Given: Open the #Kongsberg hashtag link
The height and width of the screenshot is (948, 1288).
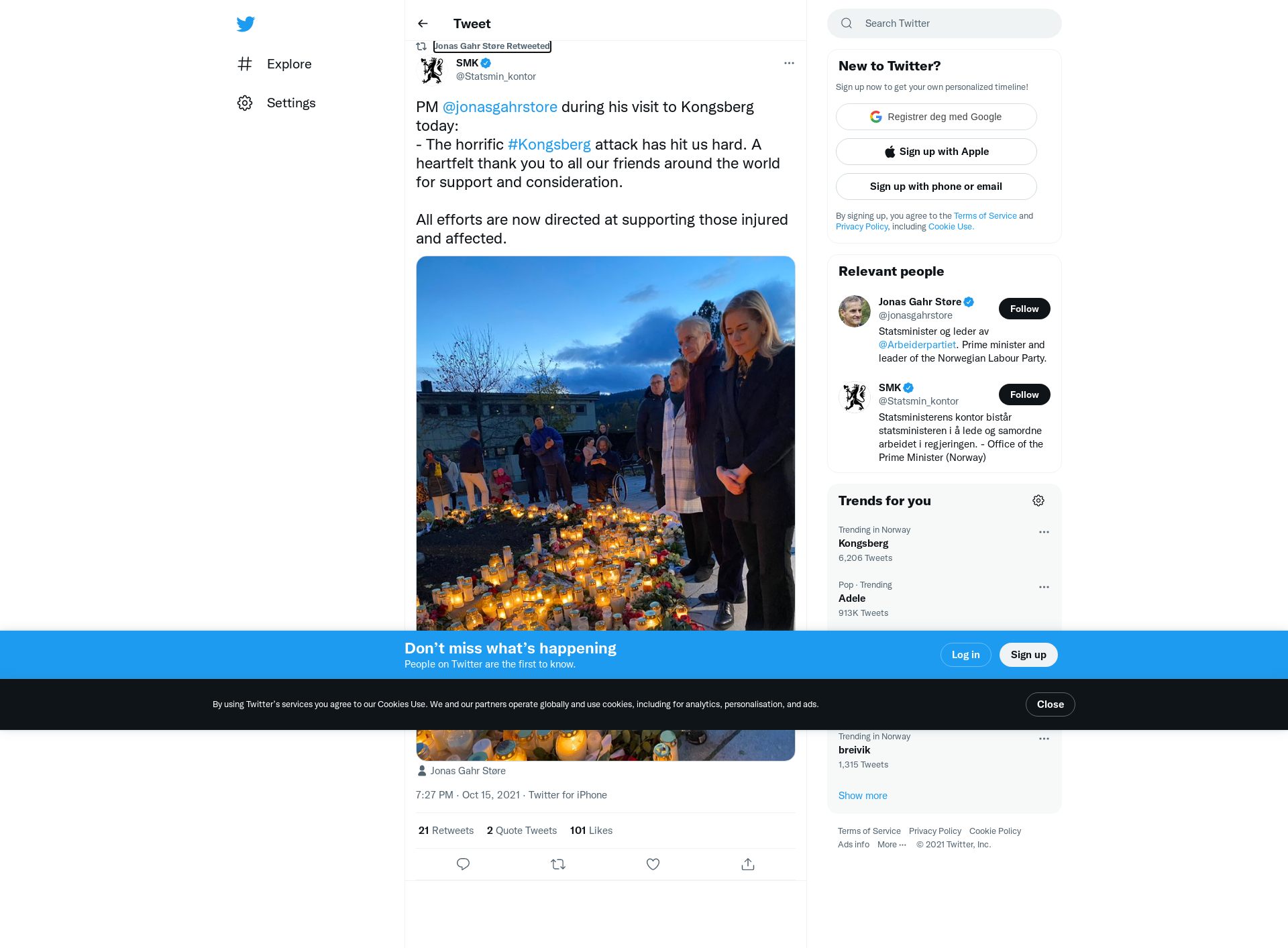Looking at the screenshot, I should tap(549, 144).
